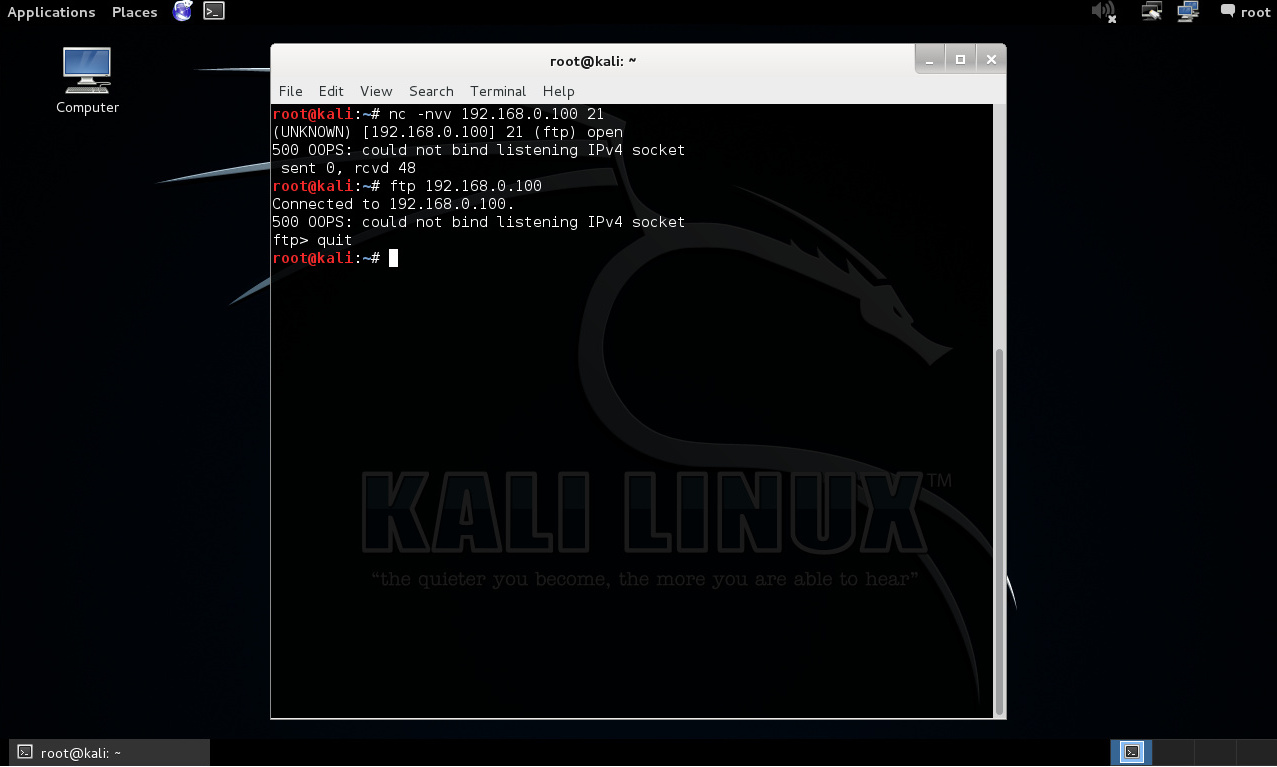Open the root user menu
This screenshot has height=767, width=1277.
[x=1255, y=12]
